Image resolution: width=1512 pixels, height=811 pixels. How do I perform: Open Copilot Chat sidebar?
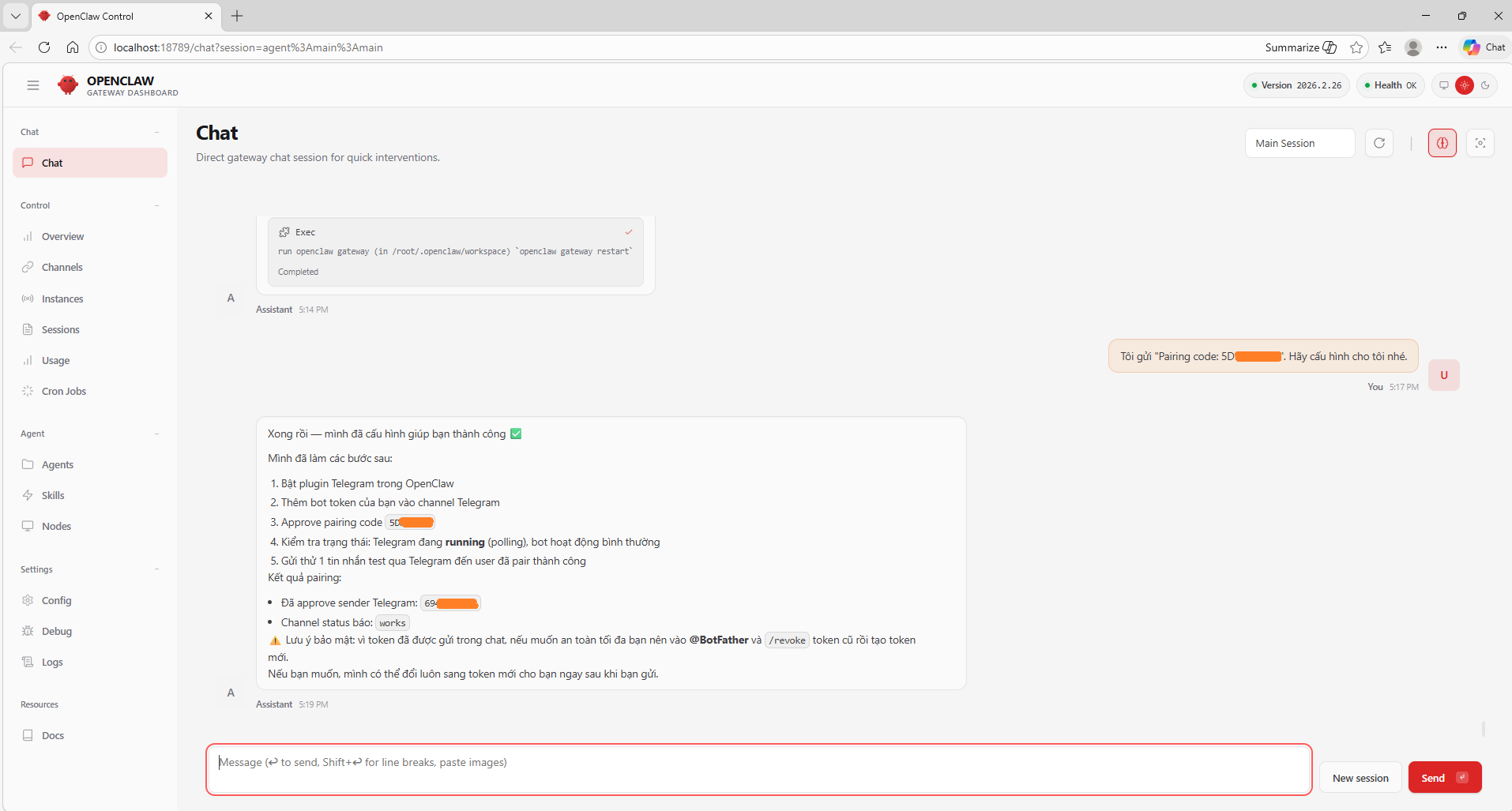pyautogui.click(x=1484, y=47)
